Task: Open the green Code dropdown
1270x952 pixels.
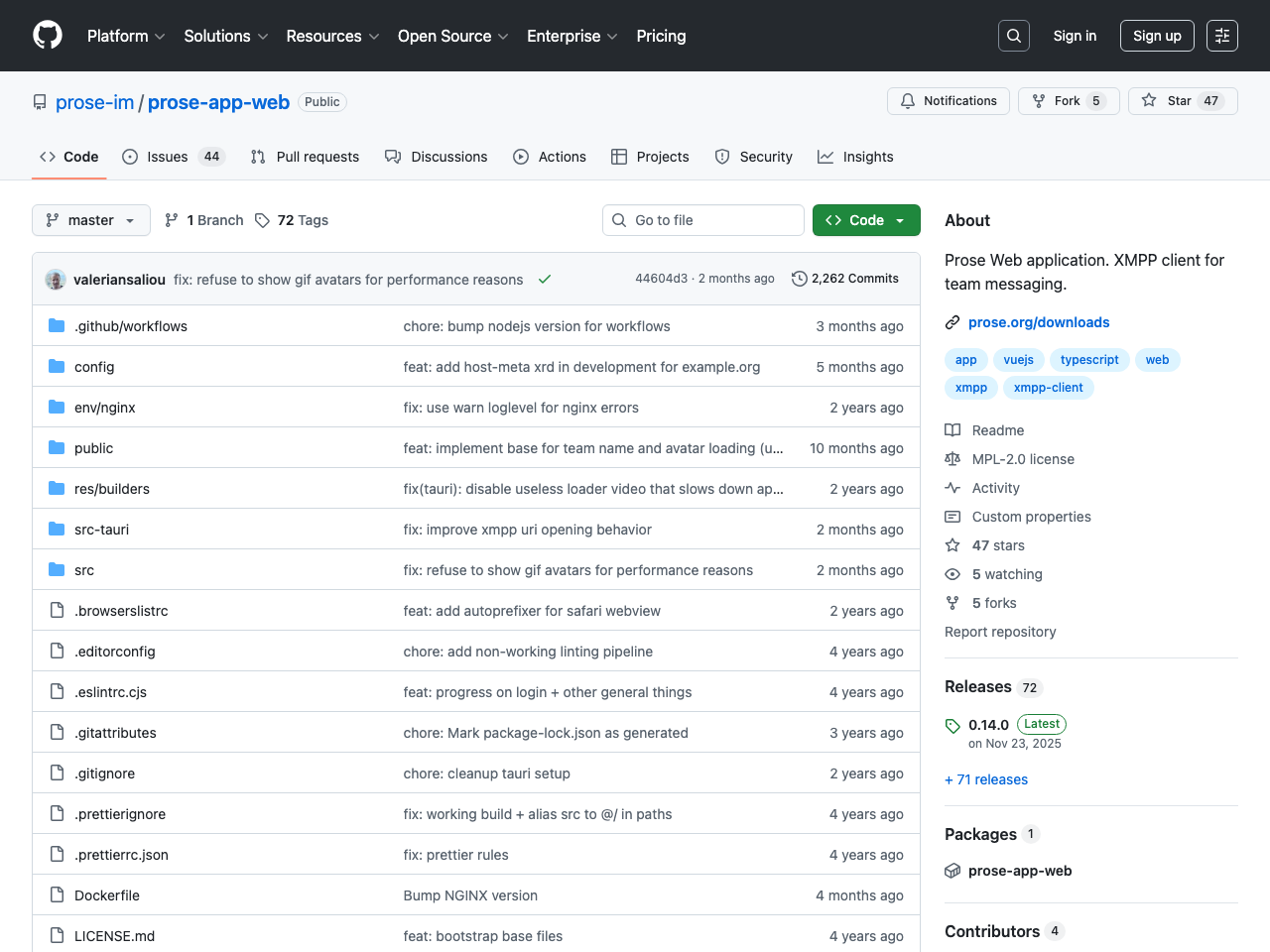Action: coord(866,220)
